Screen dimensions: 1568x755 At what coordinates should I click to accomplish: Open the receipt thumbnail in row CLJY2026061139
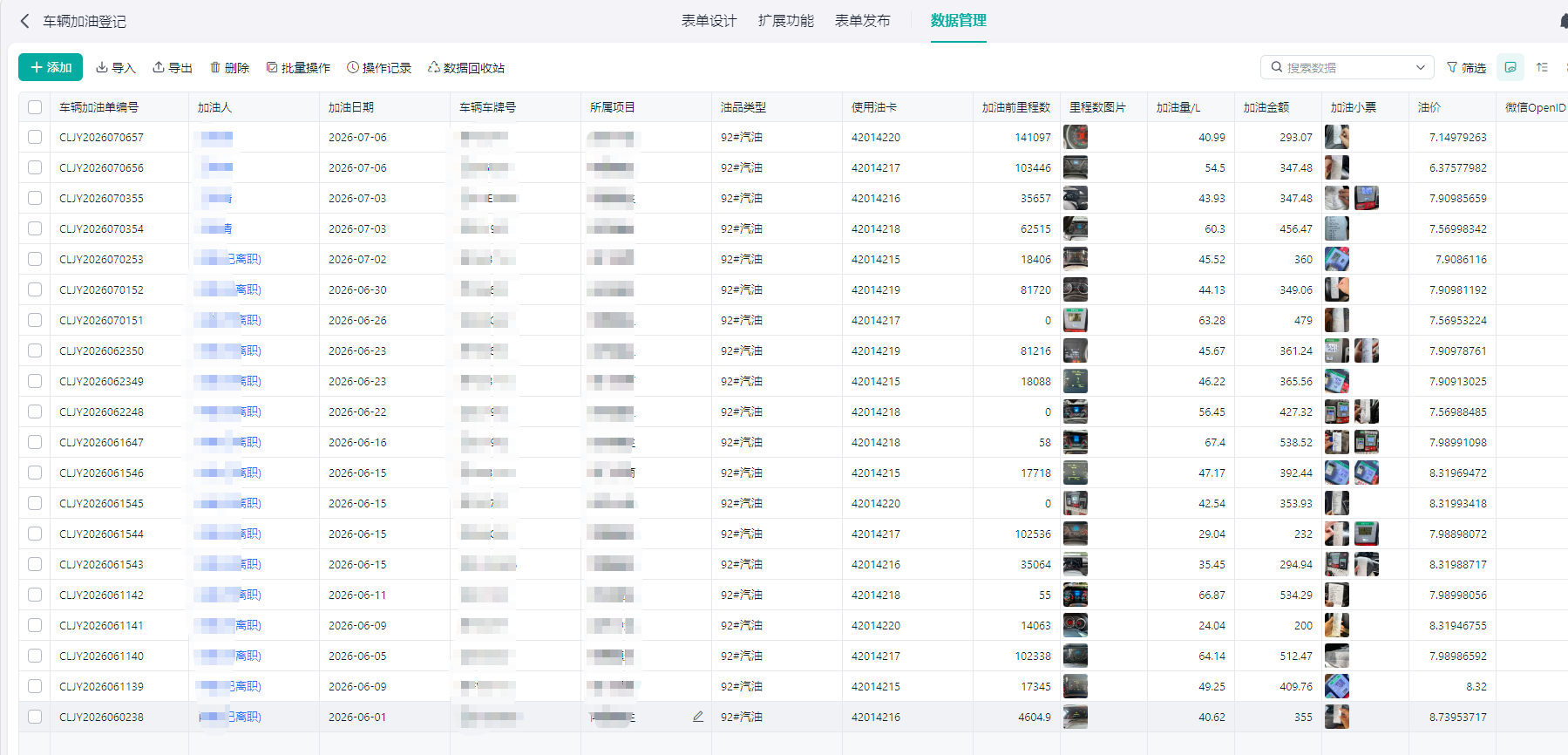1337,686
